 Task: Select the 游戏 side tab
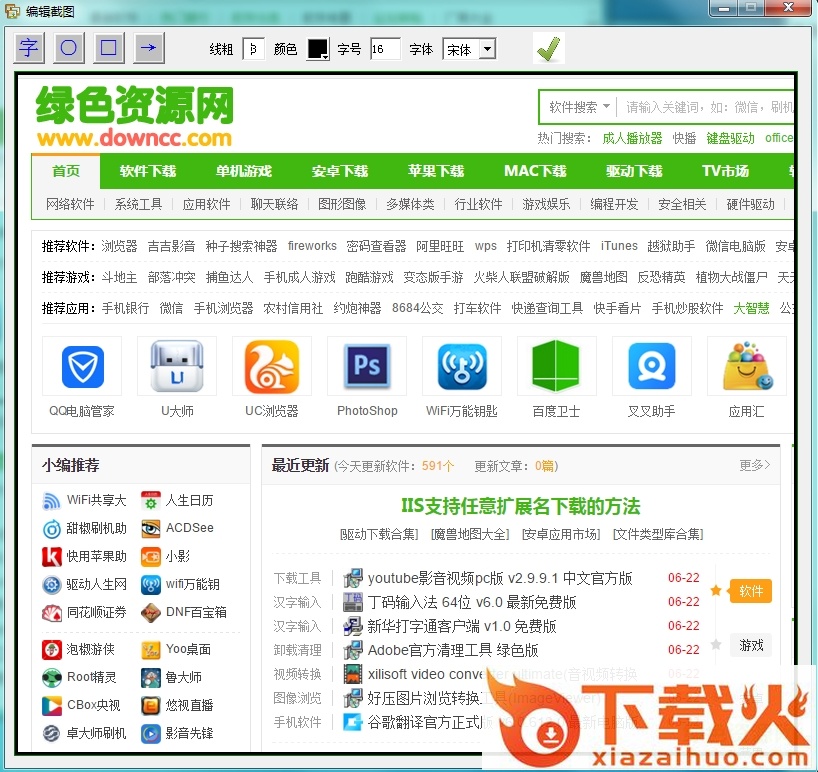point(751,646)
